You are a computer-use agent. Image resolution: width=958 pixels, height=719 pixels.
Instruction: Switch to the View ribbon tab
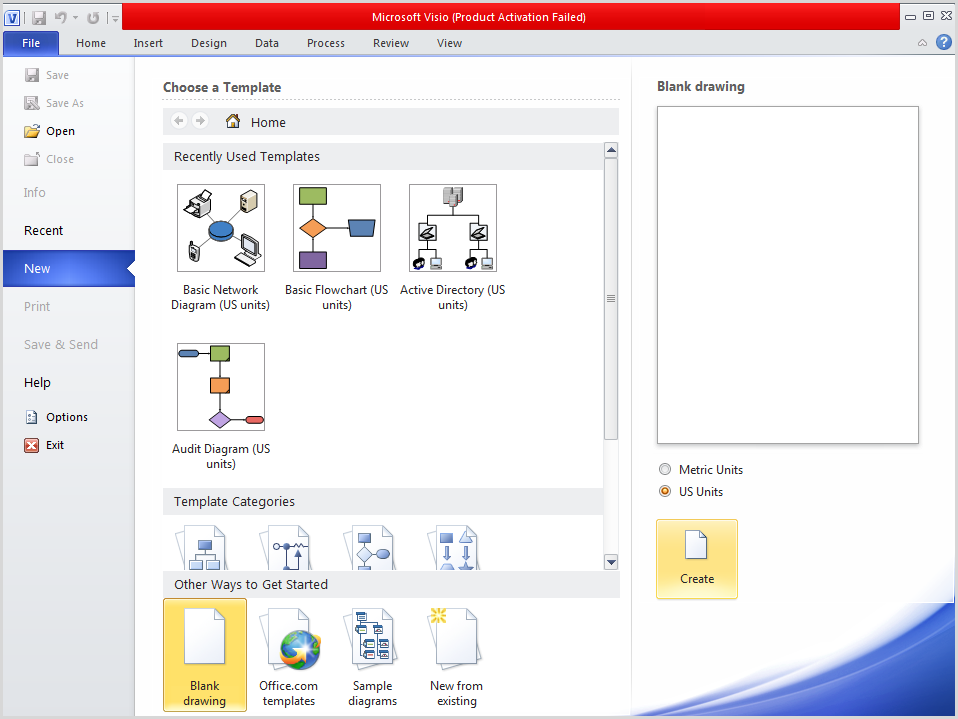point(450,43)
